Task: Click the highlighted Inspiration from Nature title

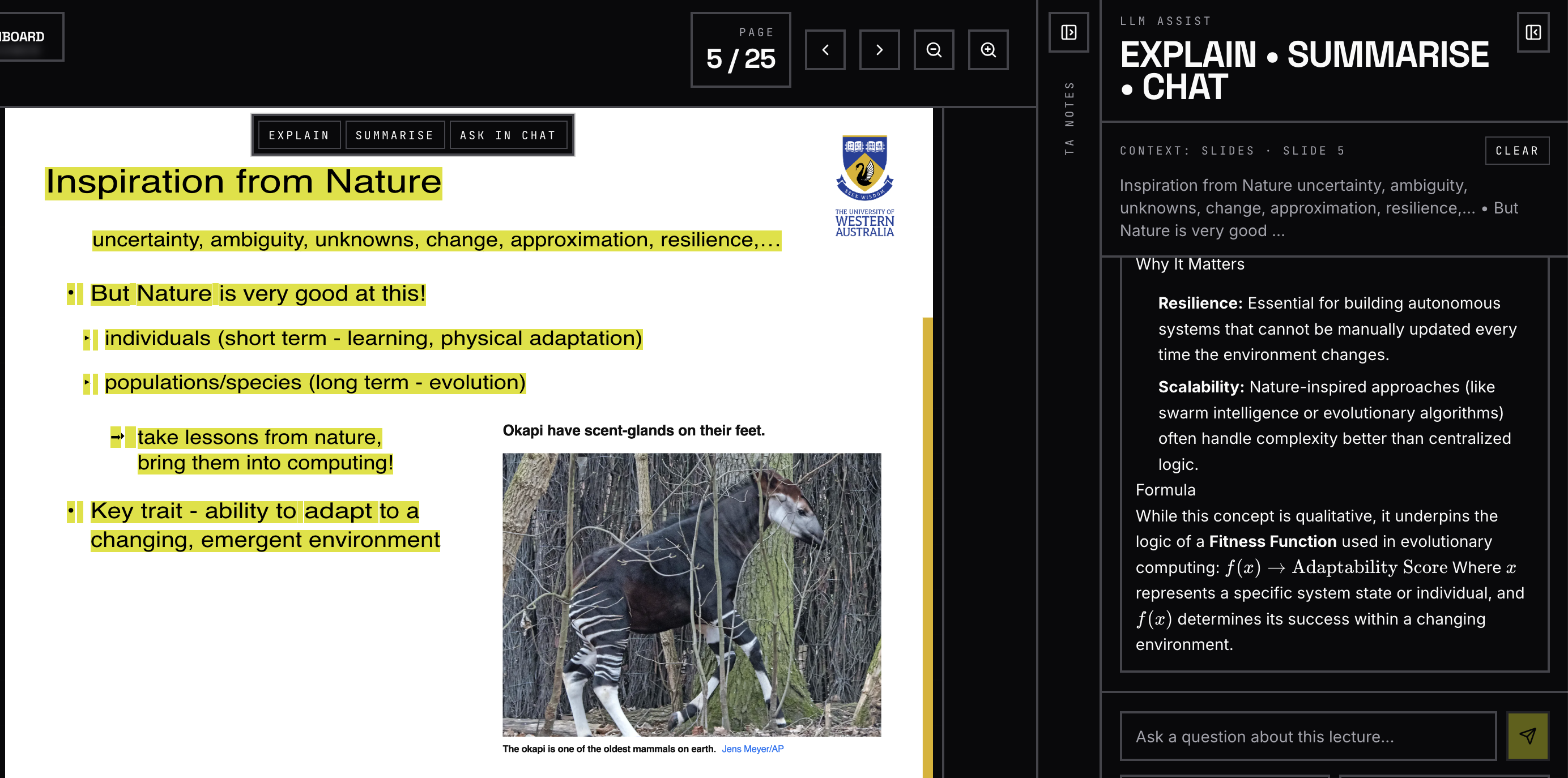Action: (244, 182)
